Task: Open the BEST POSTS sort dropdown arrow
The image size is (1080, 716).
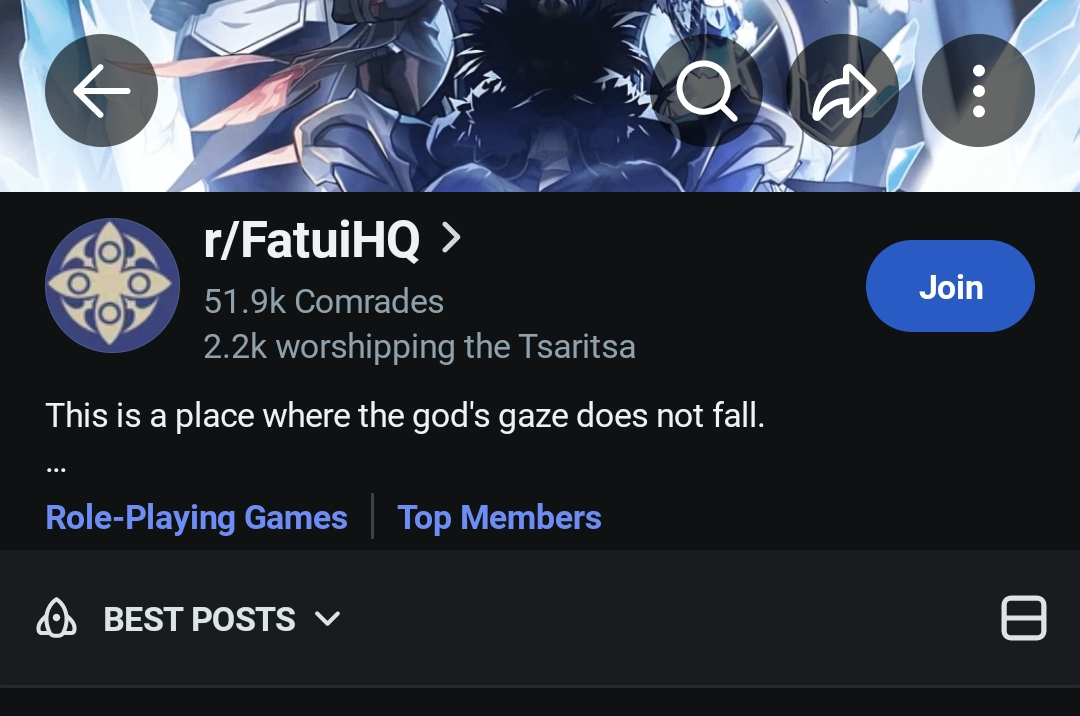Action: [x=327, y=619]
